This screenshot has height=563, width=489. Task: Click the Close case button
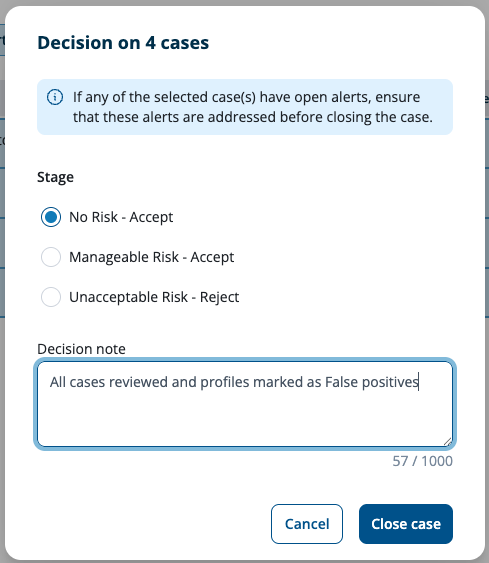[x=406, y=524]
